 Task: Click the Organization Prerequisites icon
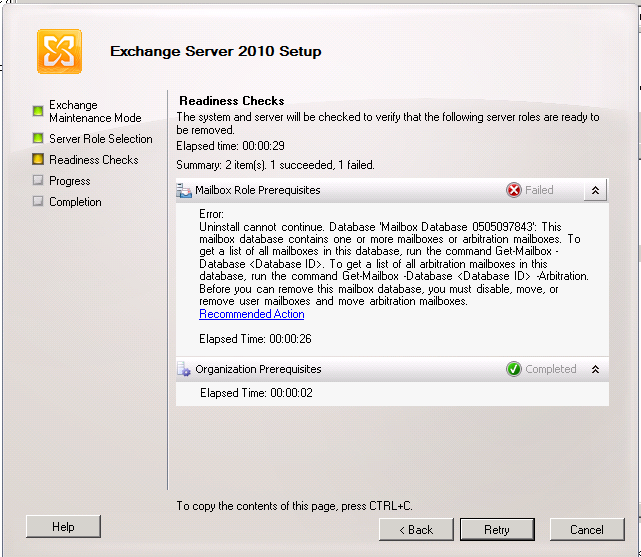(x=184, y=369)
